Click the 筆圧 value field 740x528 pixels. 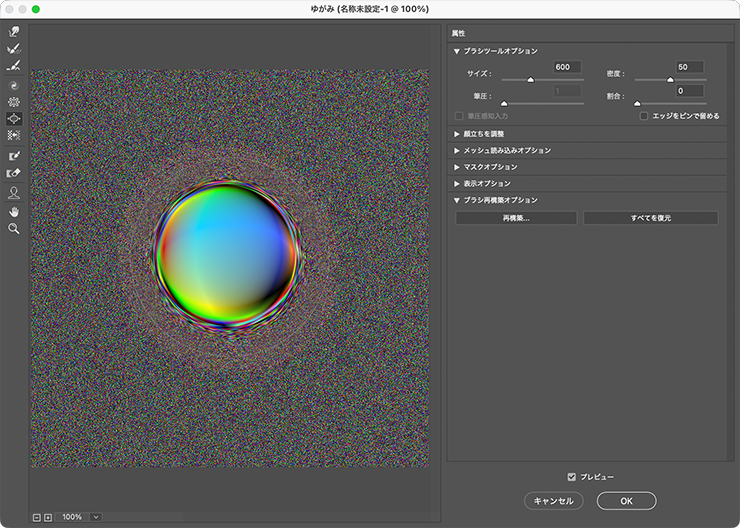pos(567,91)
